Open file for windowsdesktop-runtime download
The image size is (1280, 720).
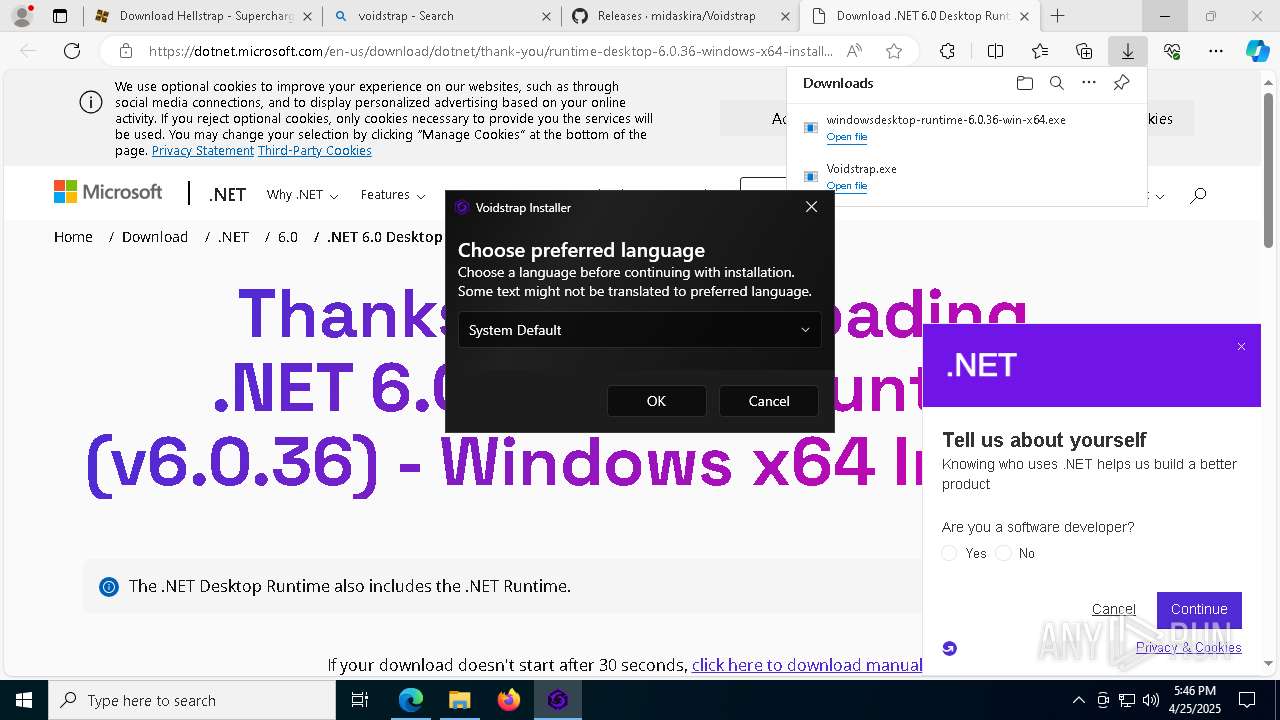click(847, 137)
